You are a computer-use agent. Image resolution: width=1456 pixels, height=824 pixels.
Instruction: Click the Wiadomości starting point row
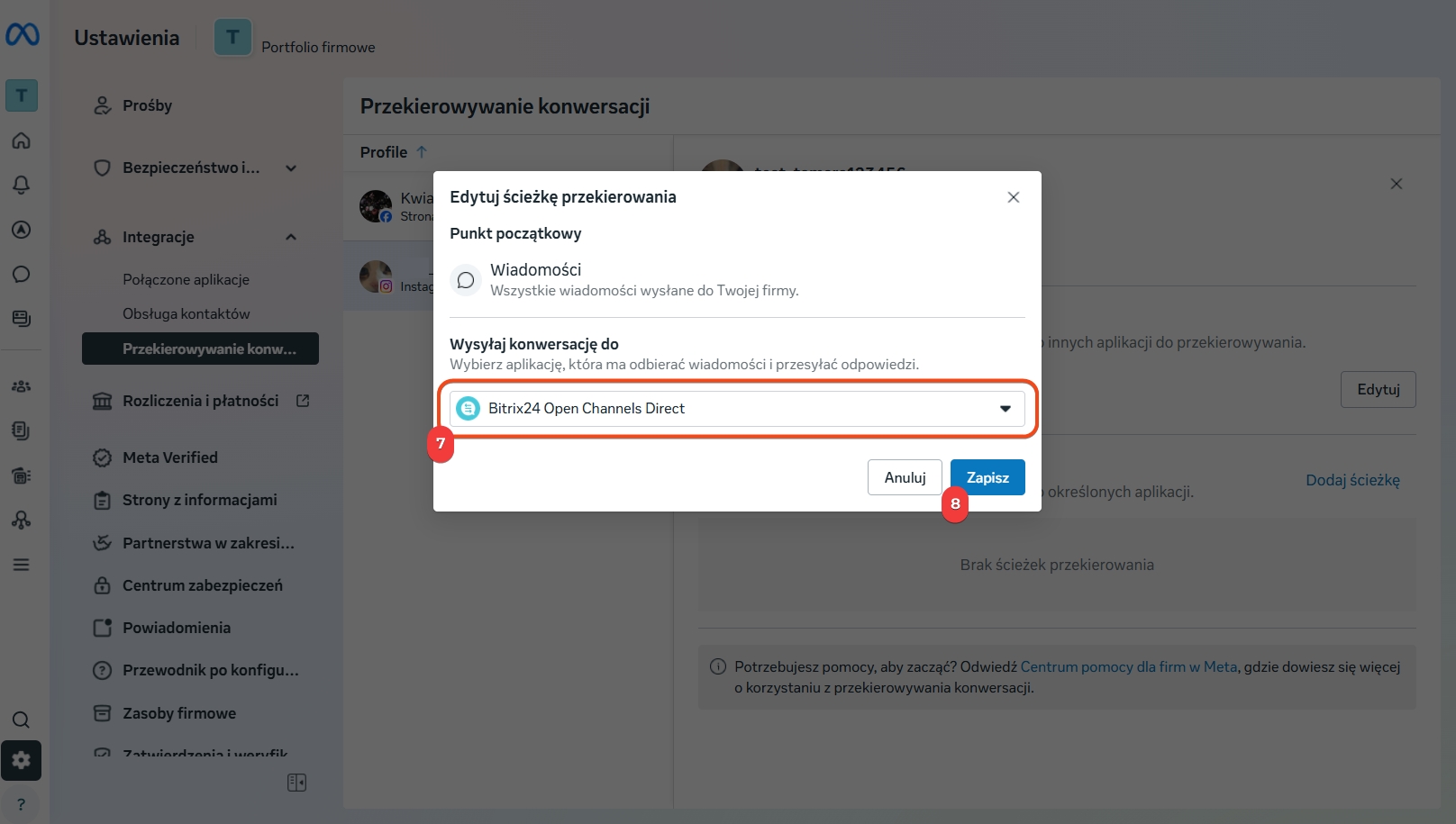(x=737, y=279)
